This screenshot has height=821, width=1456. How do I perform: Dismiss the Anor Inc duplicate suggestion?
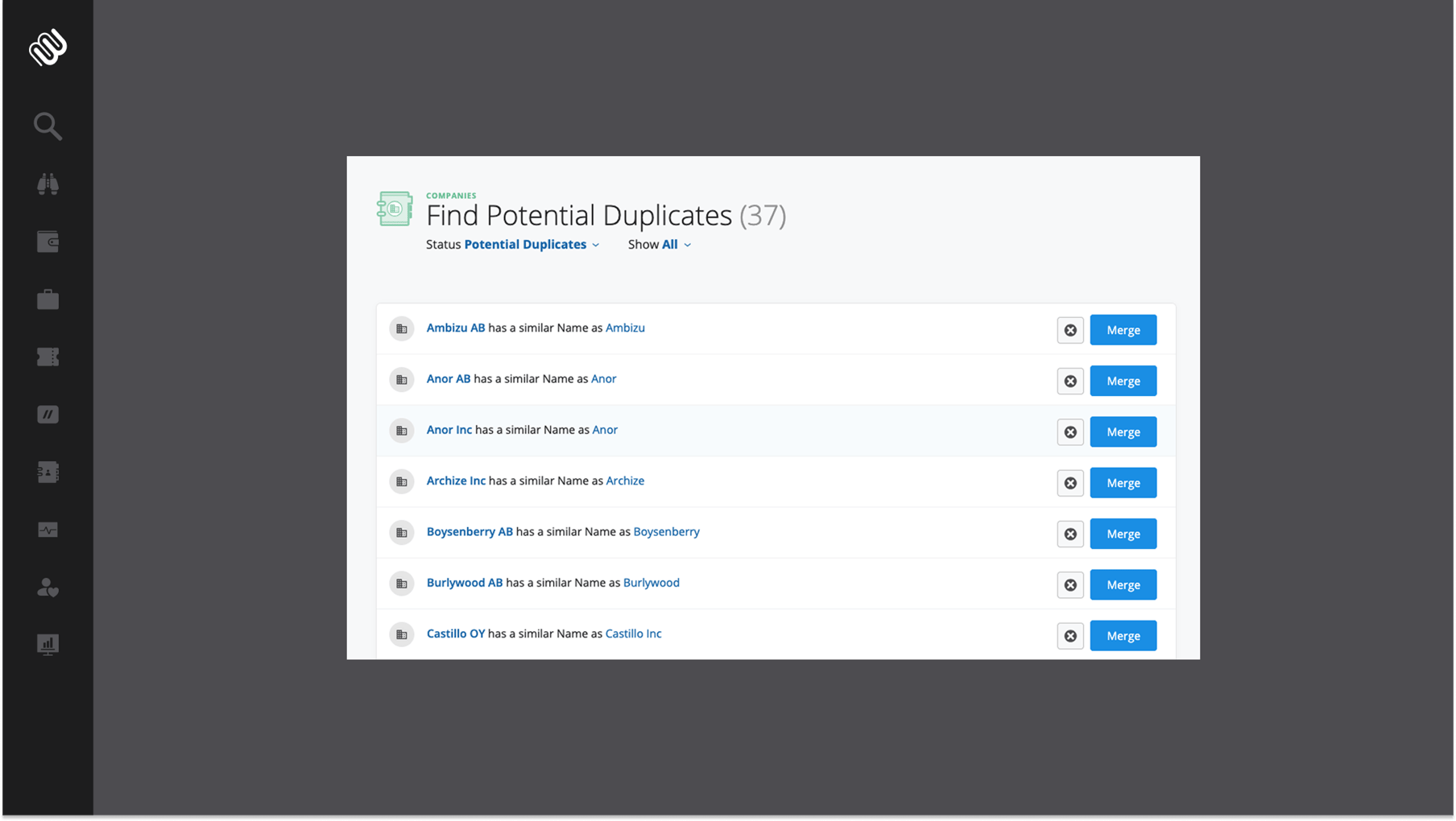(x=1070, y=432)
